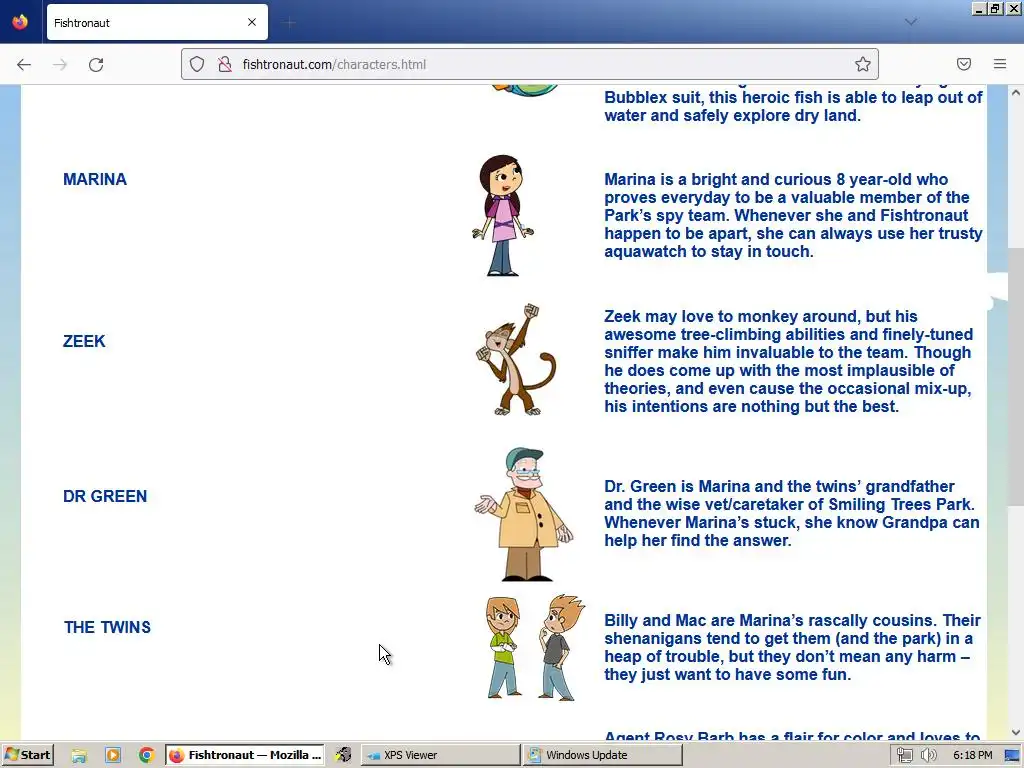1024x768 pixels.
Task: Open the tracking protection shield icon
Action: tap(197, 64)
